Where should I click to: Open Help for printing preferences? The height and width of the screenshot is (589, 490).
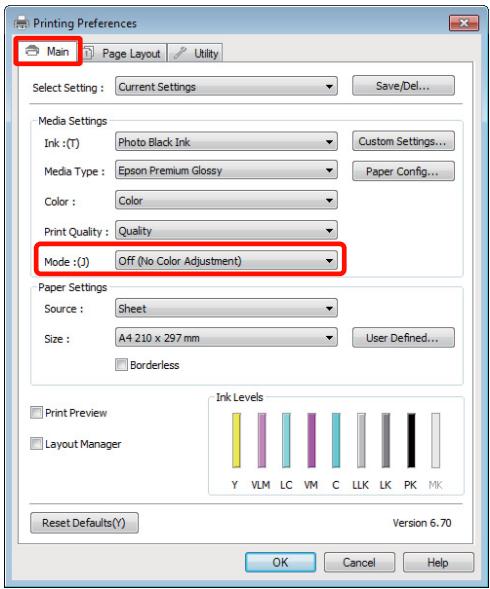pyautogui.click(x=438, y=562)
